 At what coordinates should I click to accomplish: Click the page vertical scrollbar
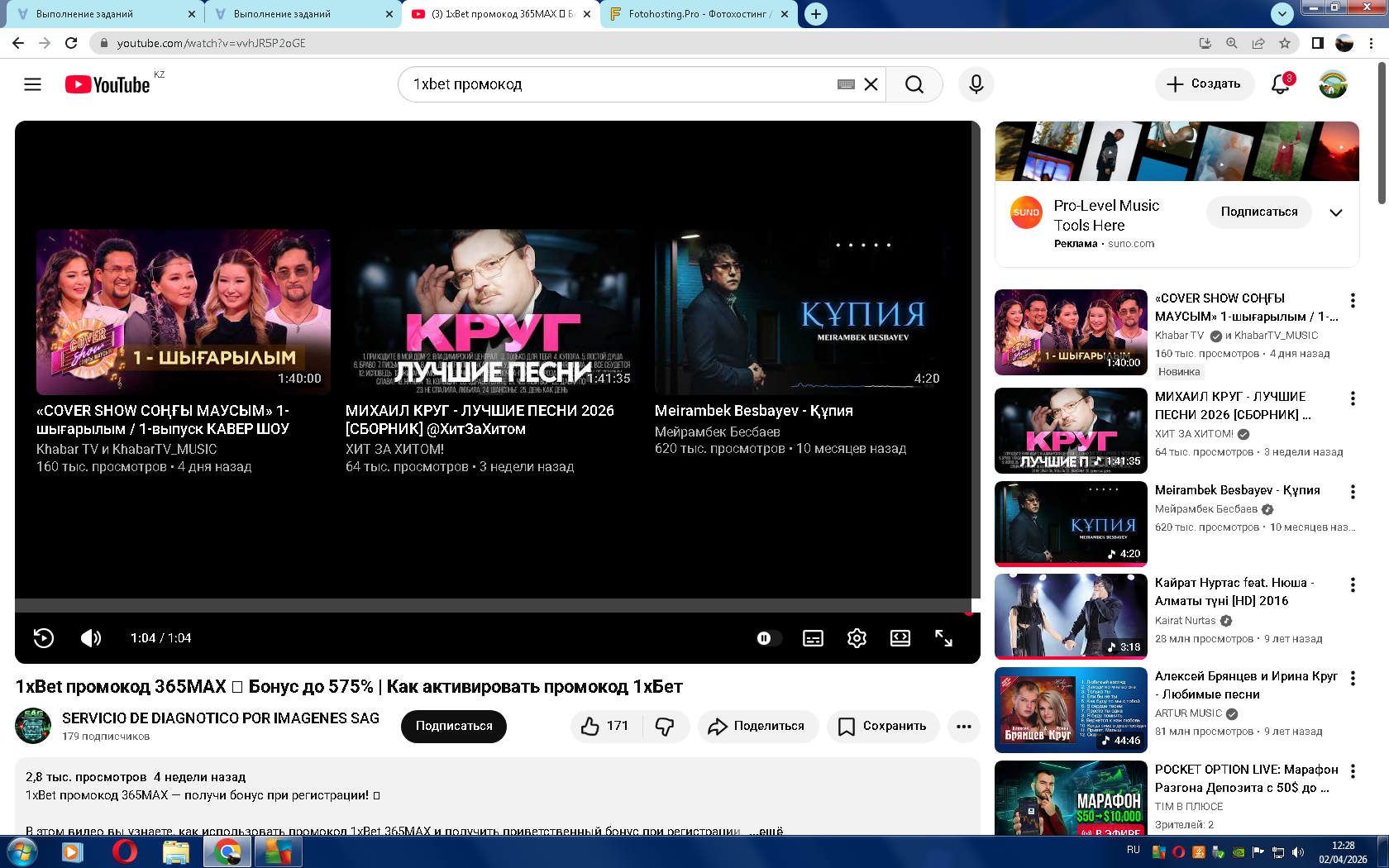(x=1382, y=132)
